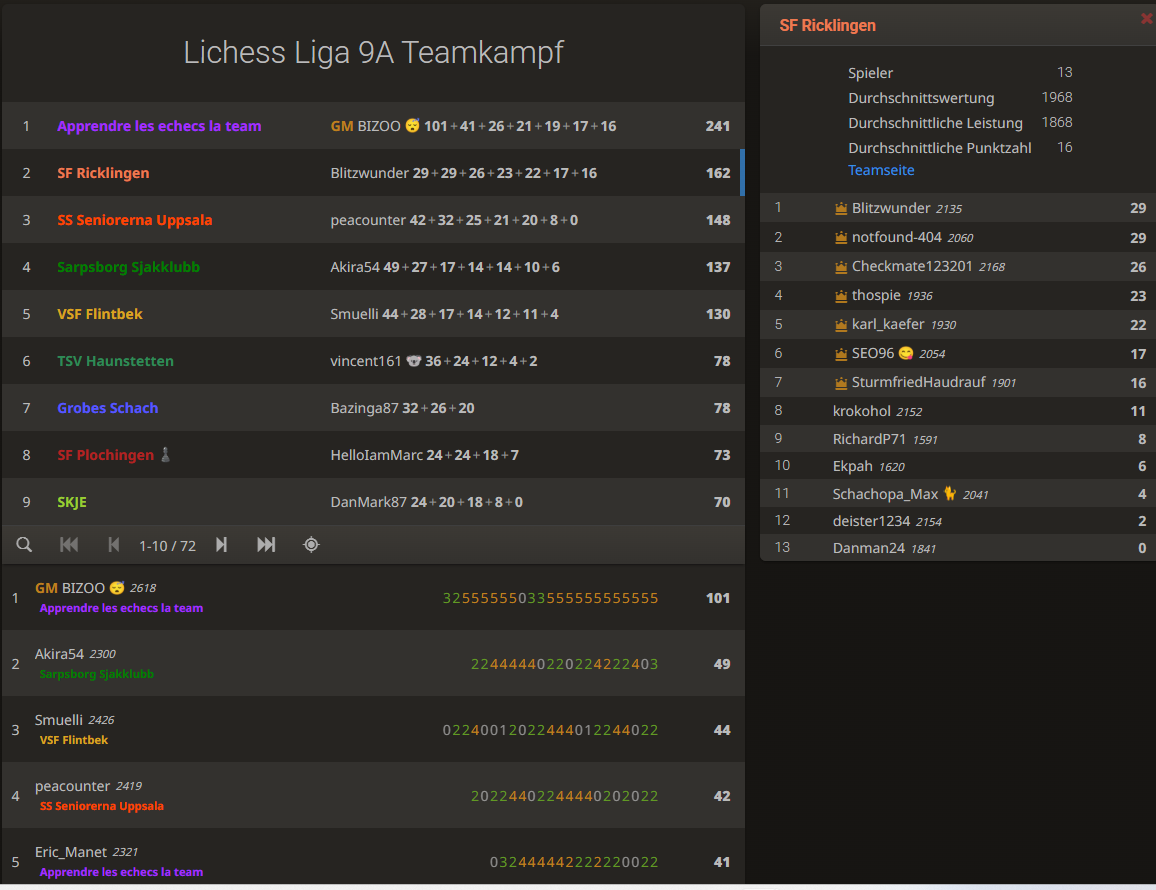Click crown icon beside karl_kaefer
The width and height of the screenshot is (1156, 890).
tap(840, 324)
